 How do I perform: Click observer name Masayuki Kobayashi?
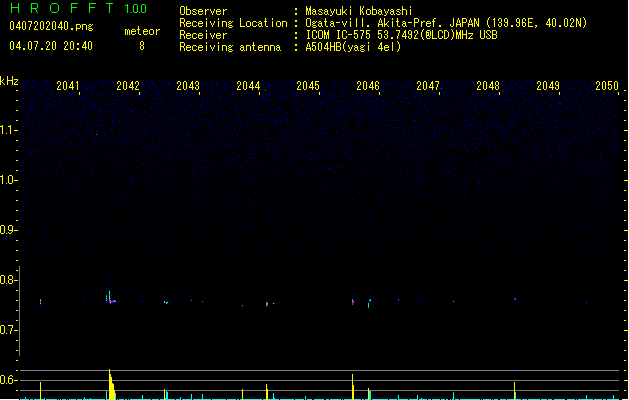tap(359, 11)
